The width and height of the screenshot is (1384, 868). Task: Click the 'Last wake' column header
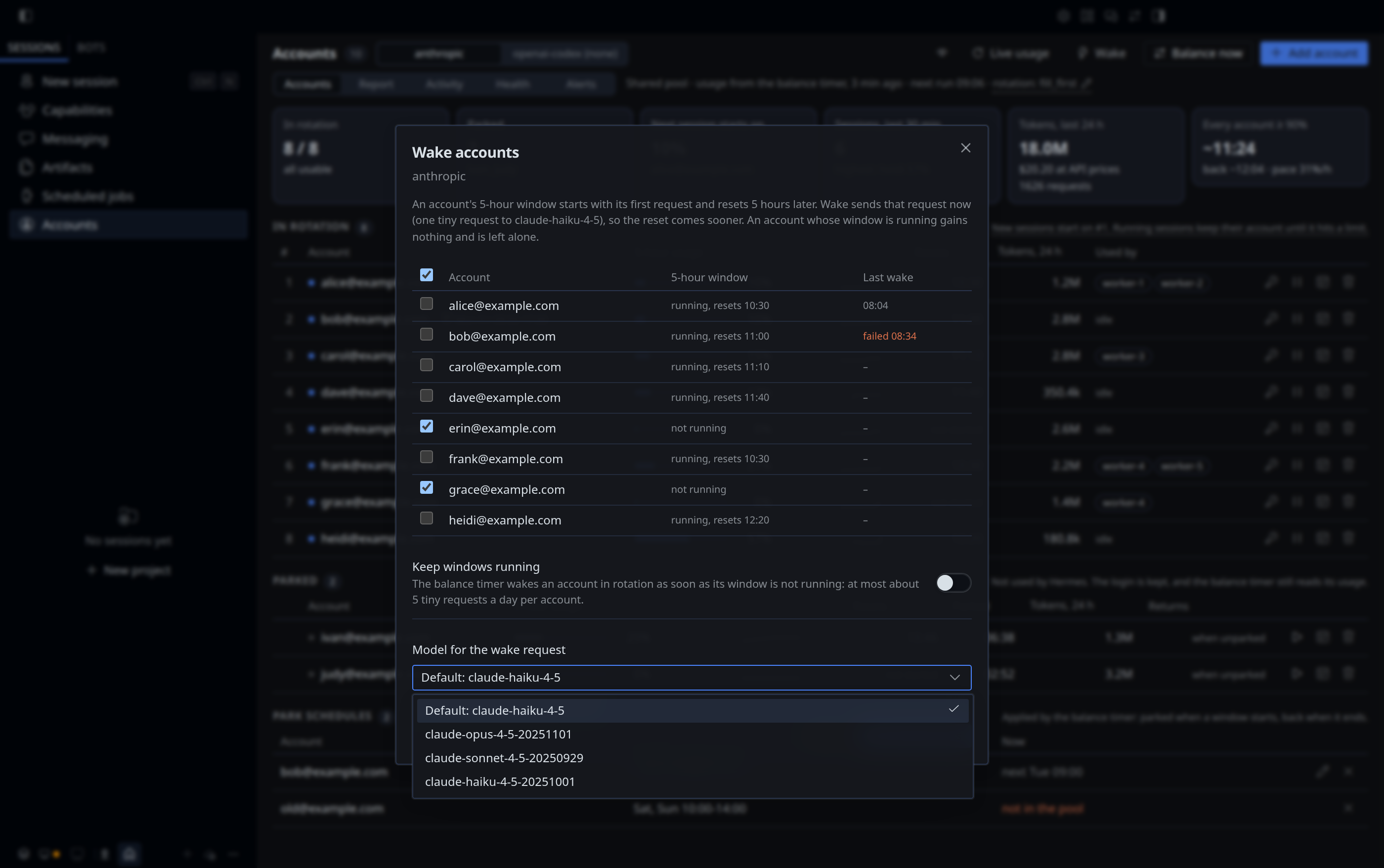click(x=887, y=277)
